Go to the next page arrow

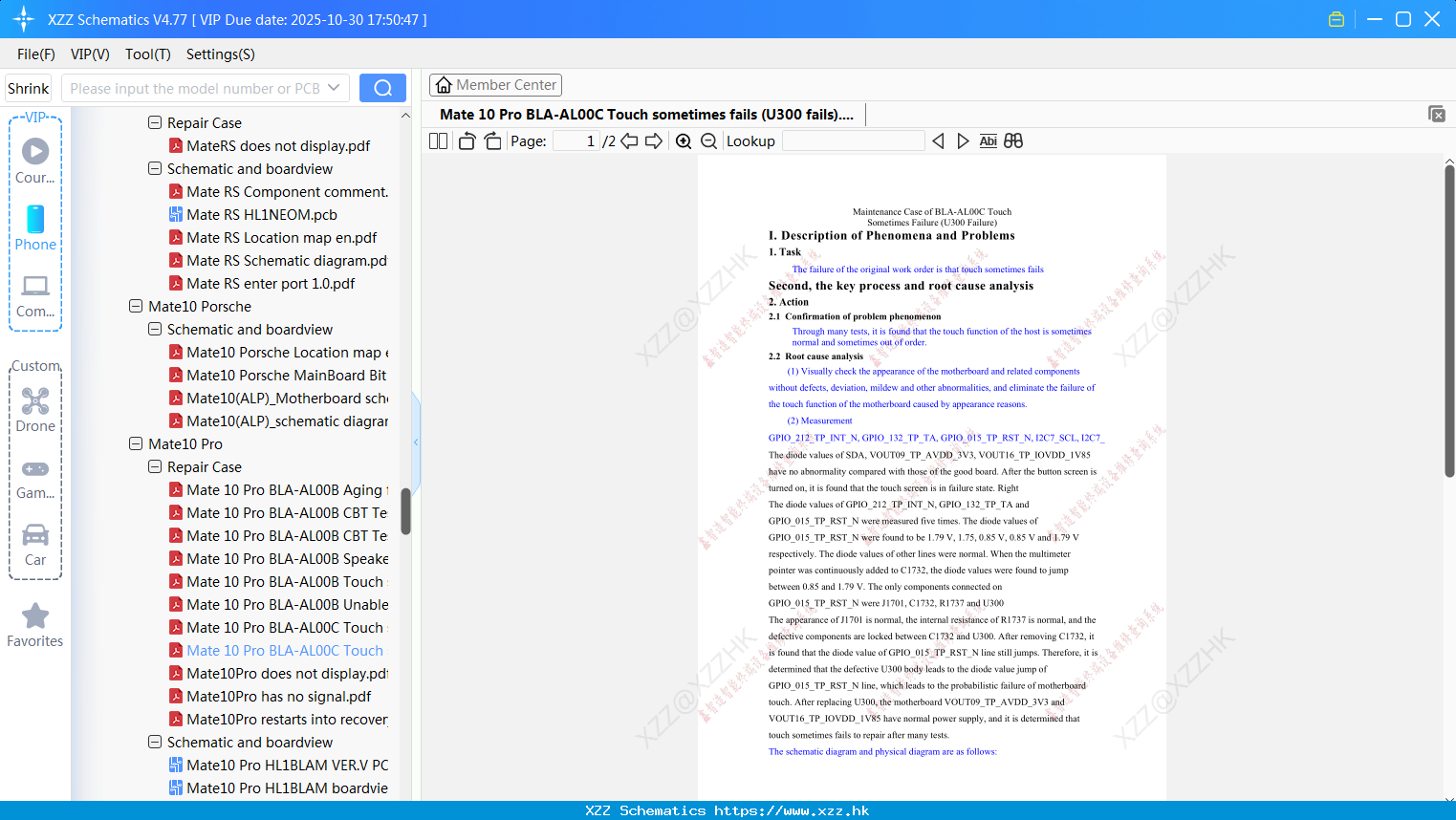pyautogui.click(x=654, y=141)
